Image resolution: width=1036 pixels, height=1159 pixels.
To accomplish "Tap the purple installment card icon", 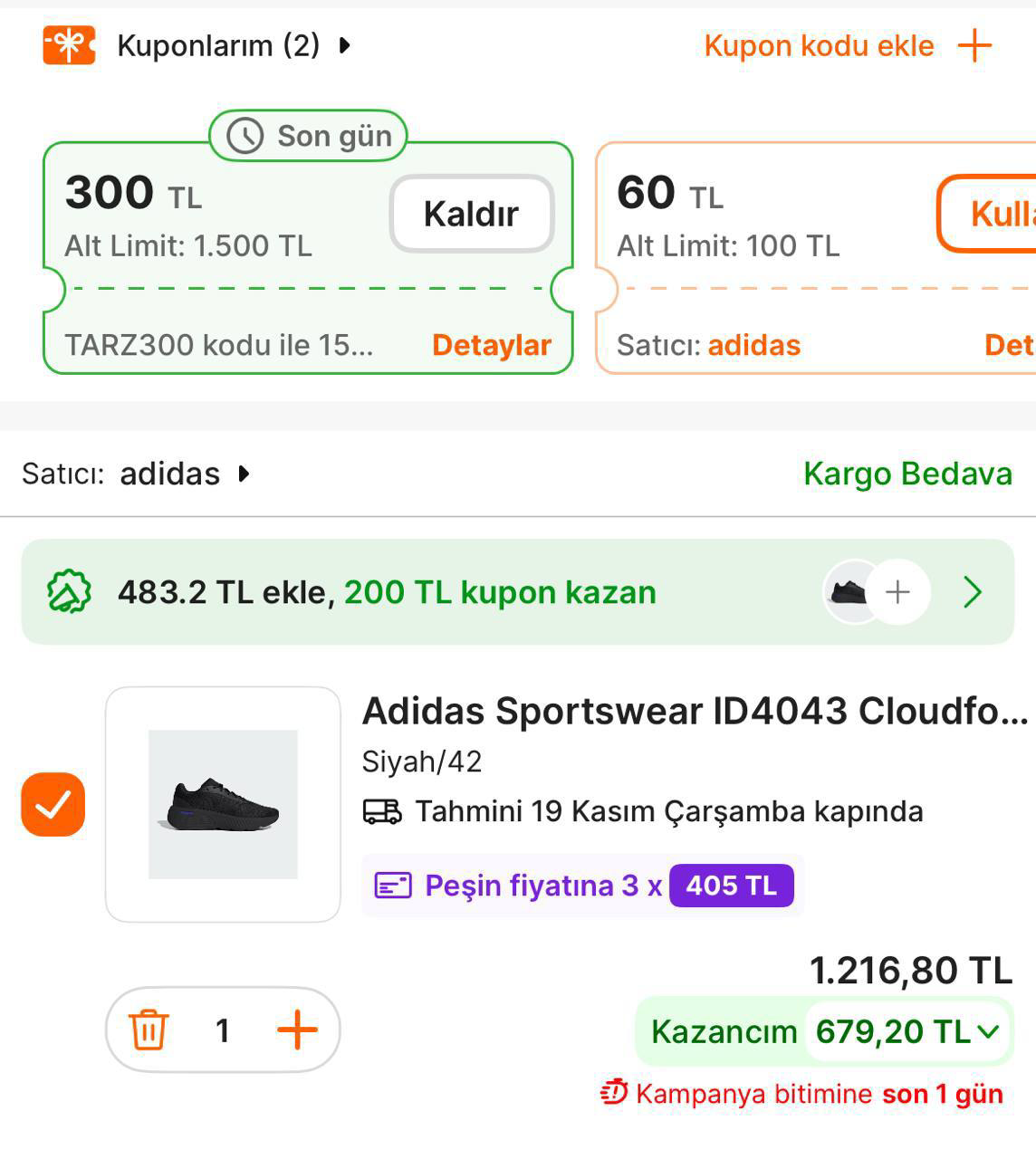I will click(393, 886).
